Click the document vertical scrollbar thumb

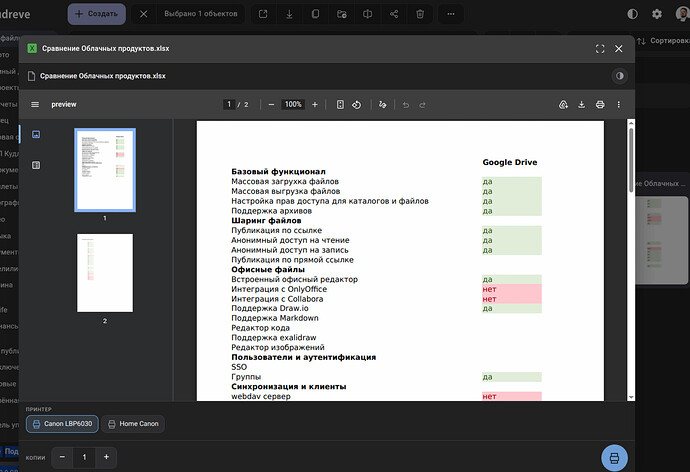pos(631,160)
